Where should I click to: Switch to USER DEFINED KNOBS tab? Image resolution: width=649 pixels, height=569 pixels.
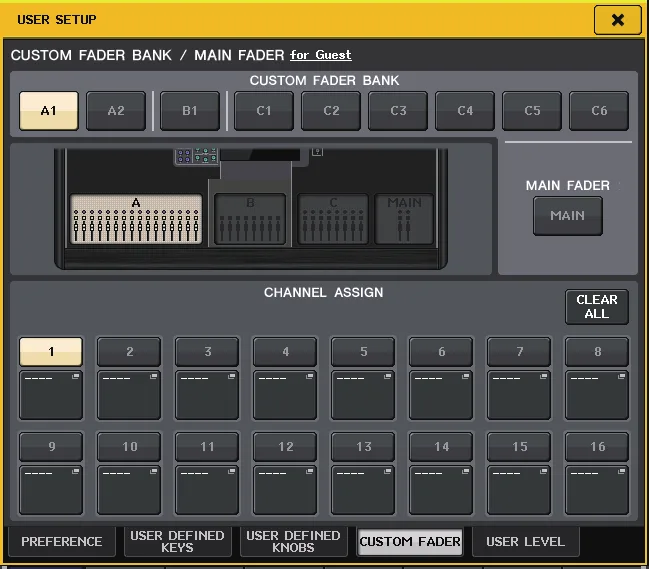pyautogui.click(x=293, y=541)
